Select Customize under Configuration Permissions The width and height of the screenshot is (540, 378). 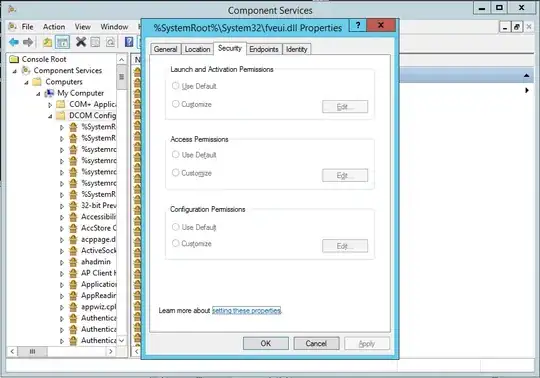(x=175, y=243)
